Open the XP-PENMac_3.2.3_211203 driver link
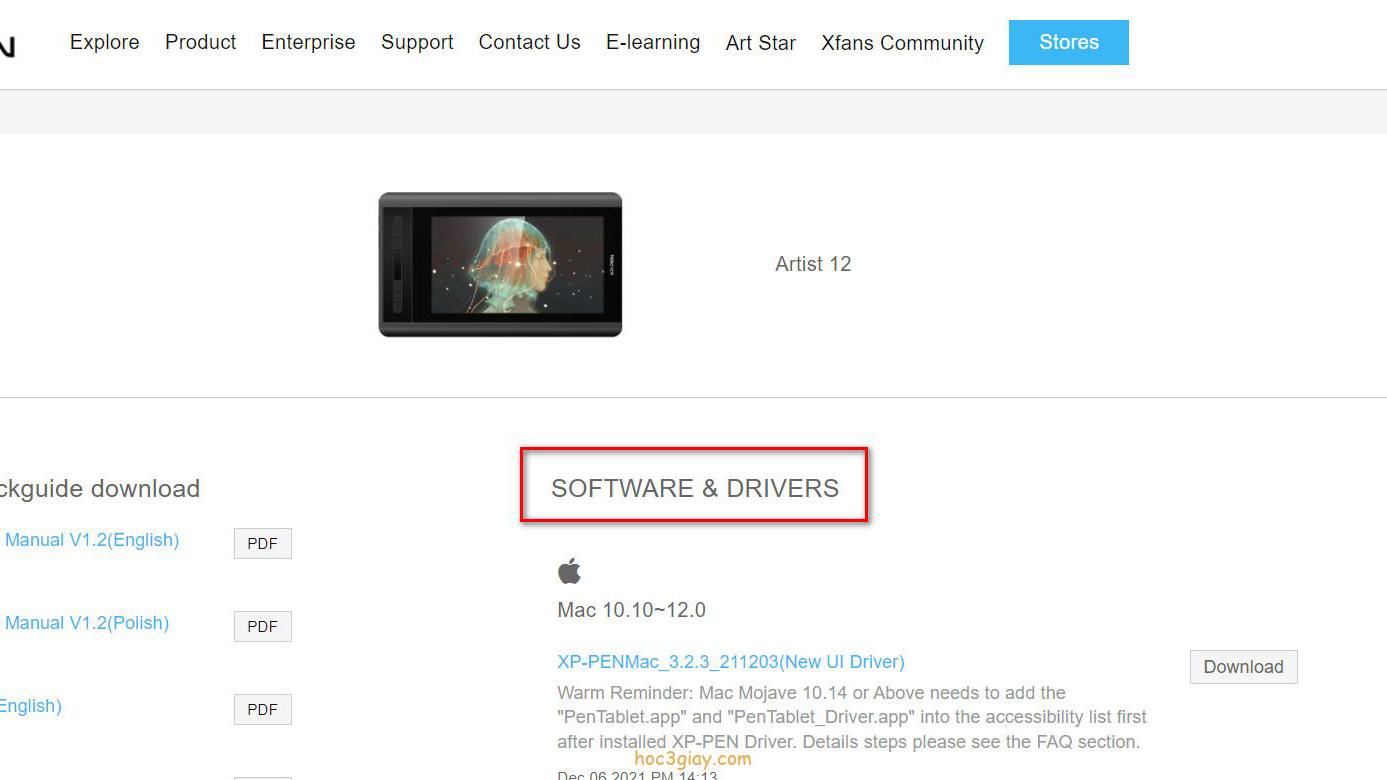 pyautogui.click(x=730, y=662)
